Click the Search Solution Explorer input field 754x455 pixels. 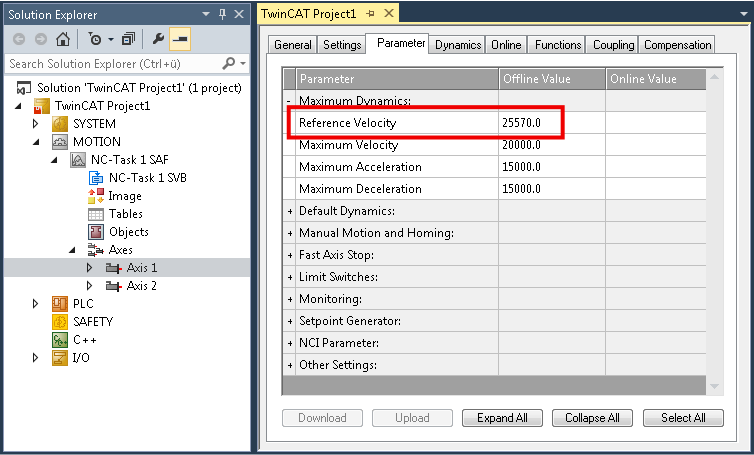(113, 63)
